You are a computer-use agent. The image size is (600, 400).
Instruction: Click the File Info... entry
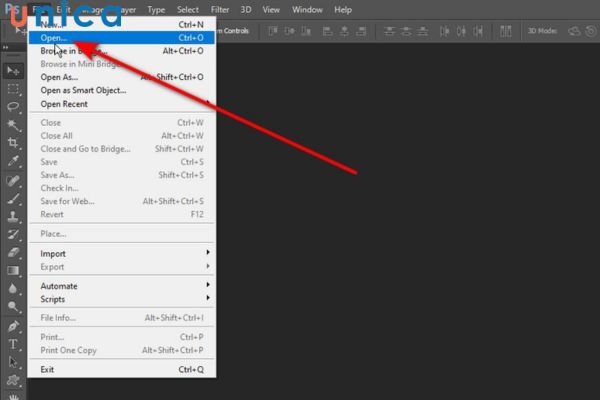(122, 318)
